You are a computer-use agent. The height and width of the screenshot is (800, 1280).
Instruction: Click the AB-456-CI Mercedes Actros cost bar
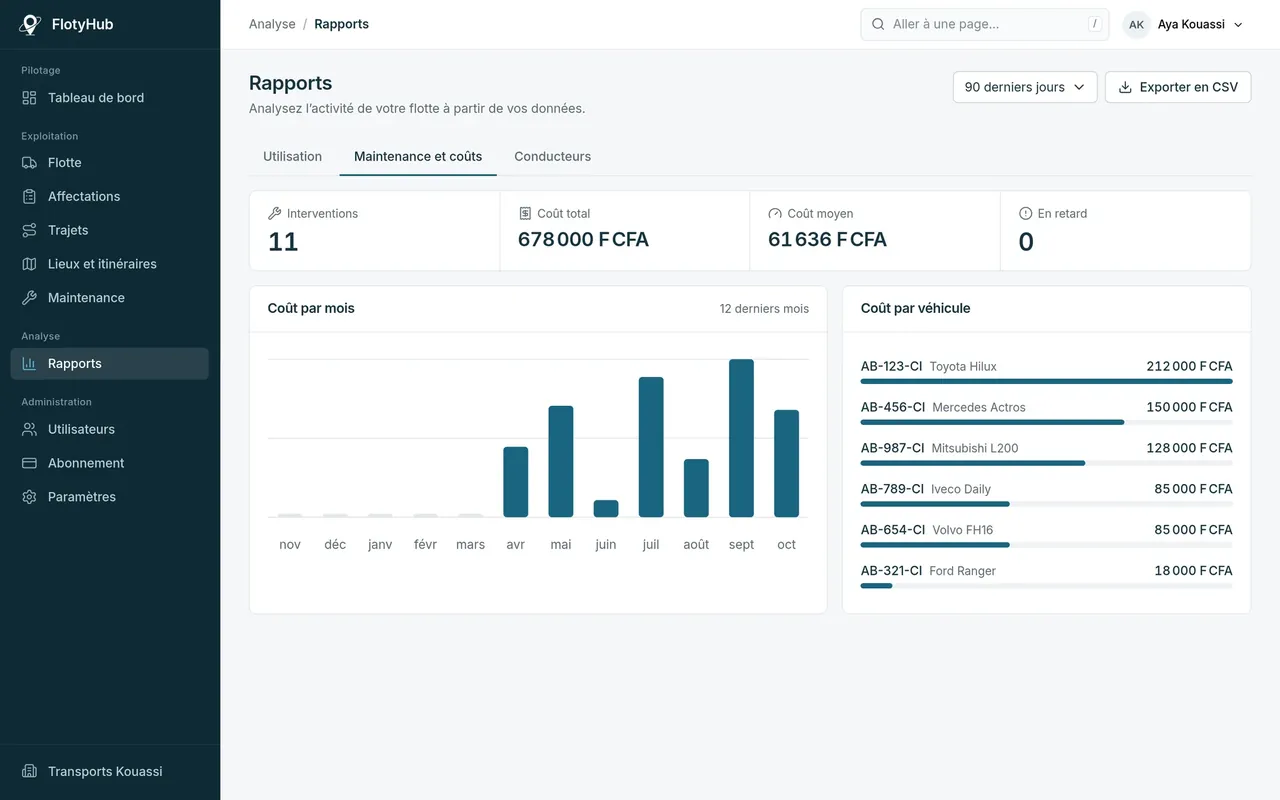click(992, 422)
